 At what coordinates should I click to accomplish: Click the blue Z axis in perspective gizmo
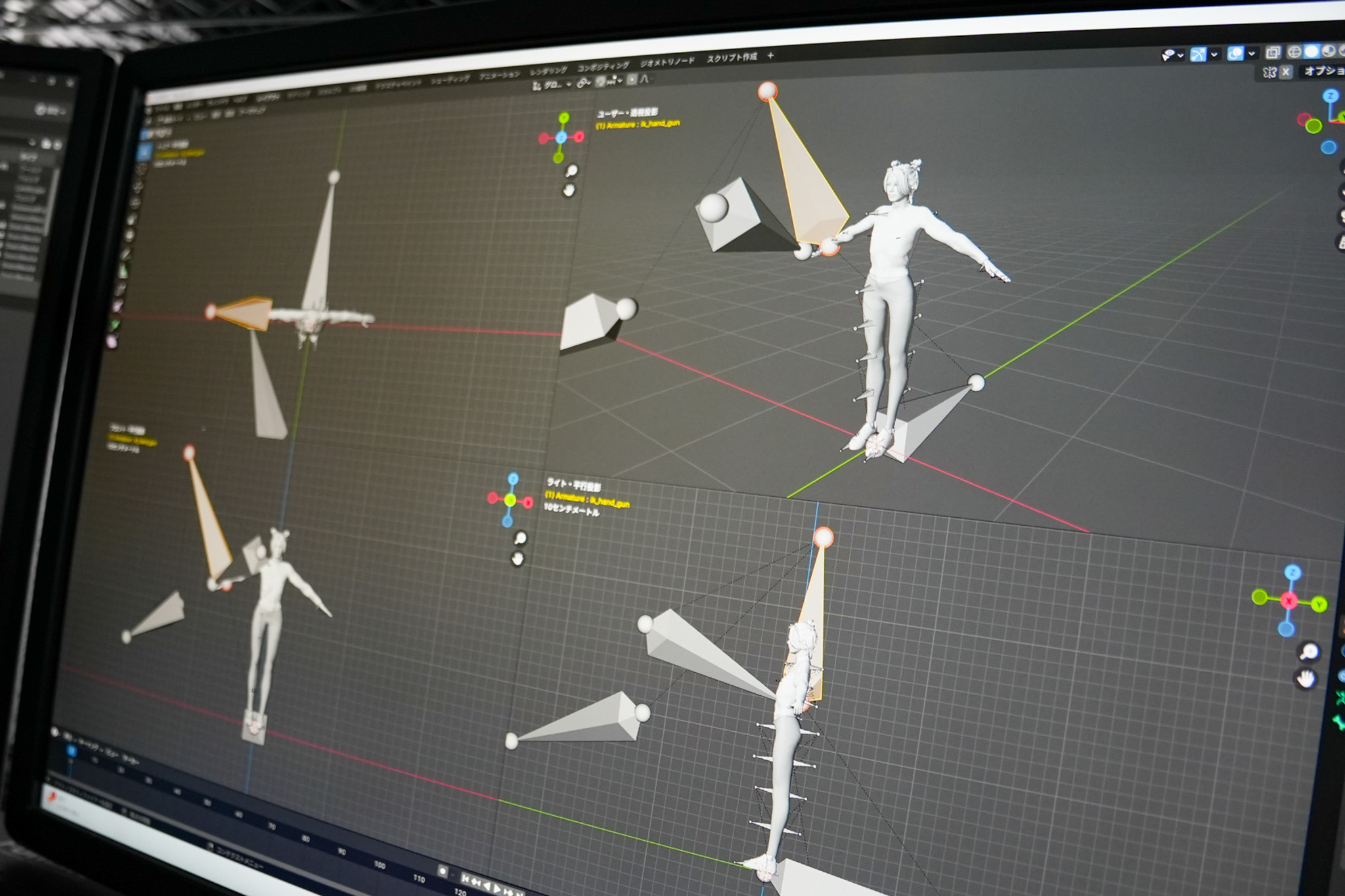pyautogui.click(x=1331, y=96)
